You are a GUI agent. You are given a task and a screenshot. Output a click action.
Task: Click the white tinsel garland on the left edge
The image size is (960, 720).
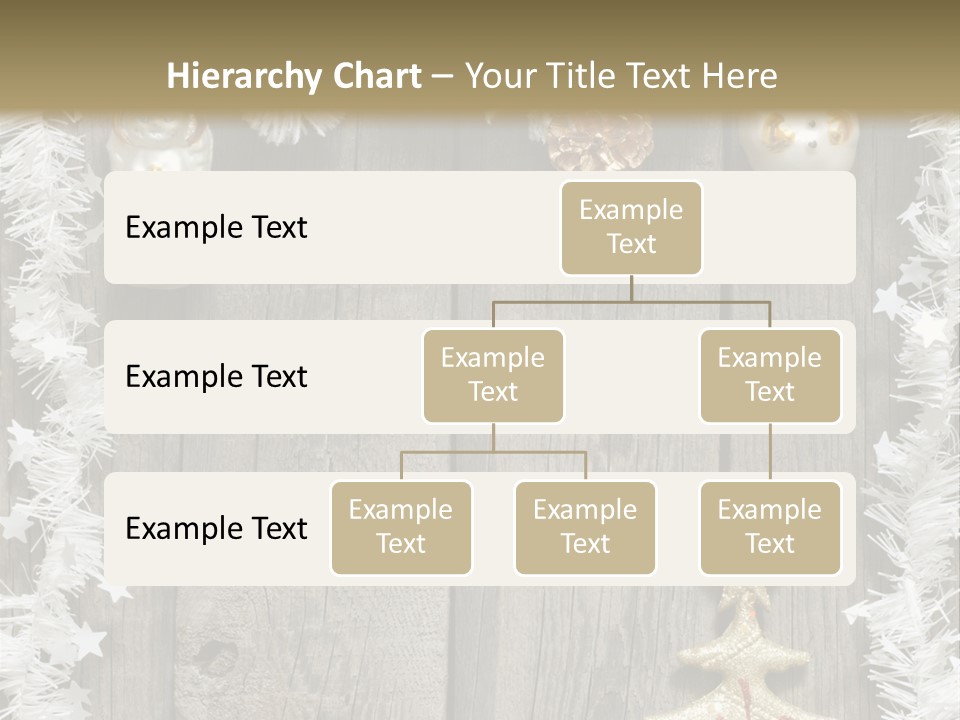[45, 400]
